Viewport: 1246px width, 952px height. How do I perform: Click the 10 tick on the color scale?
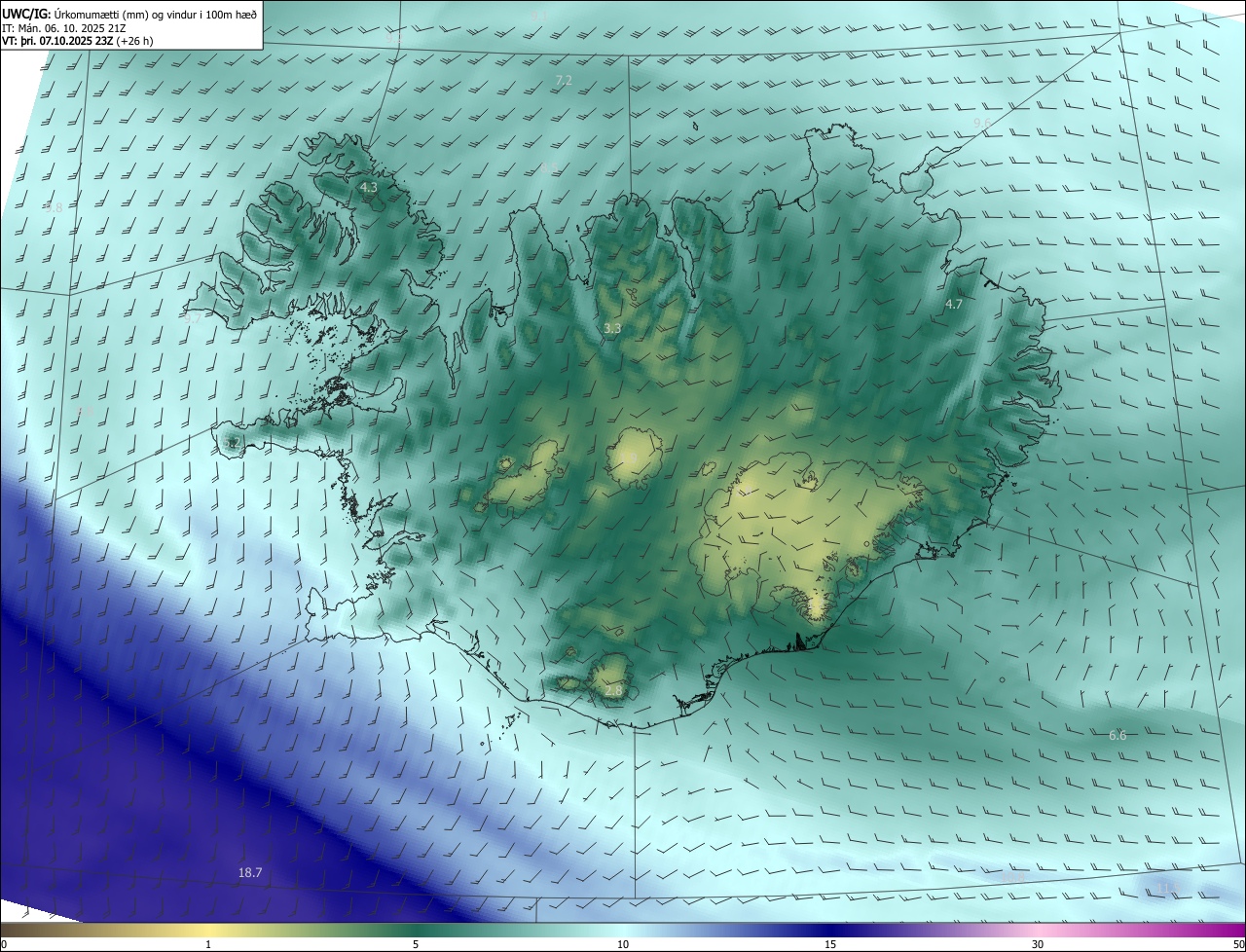pyautogui.click(x=623, y=944)
